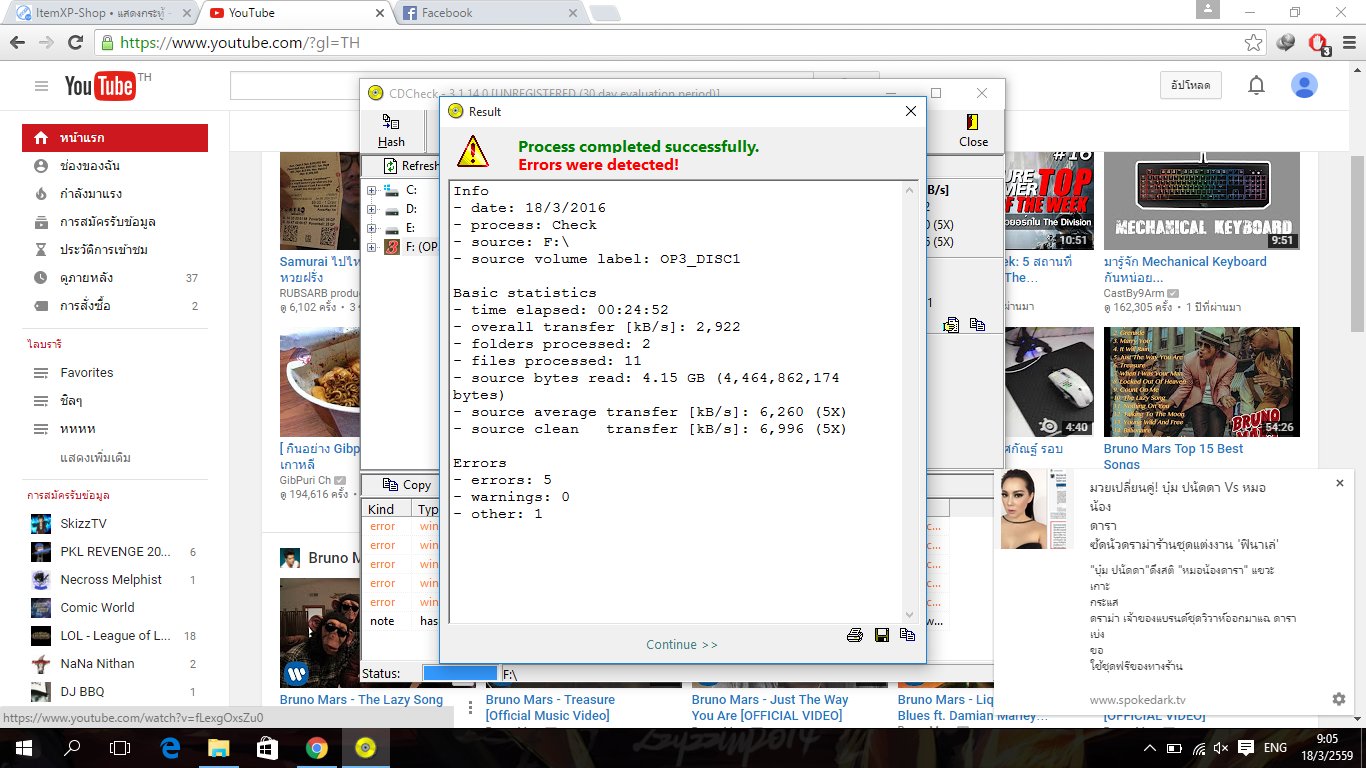The height and width of the screenshot is (768, 1366).
Task: Open the Chrome icon in the taskbar
Action: [x=316, y=748]
